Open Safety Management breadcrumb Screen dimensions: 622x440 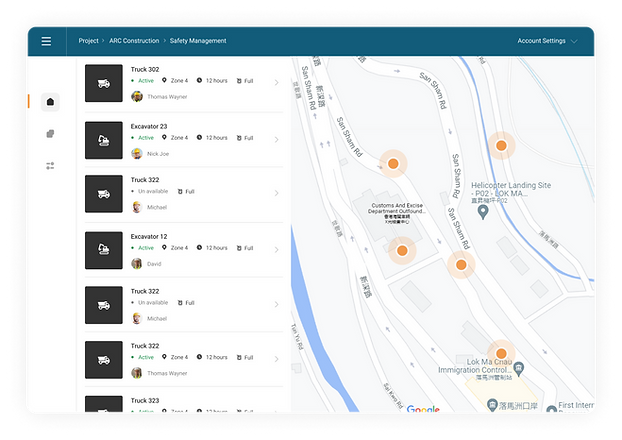(x=198, y=40)
